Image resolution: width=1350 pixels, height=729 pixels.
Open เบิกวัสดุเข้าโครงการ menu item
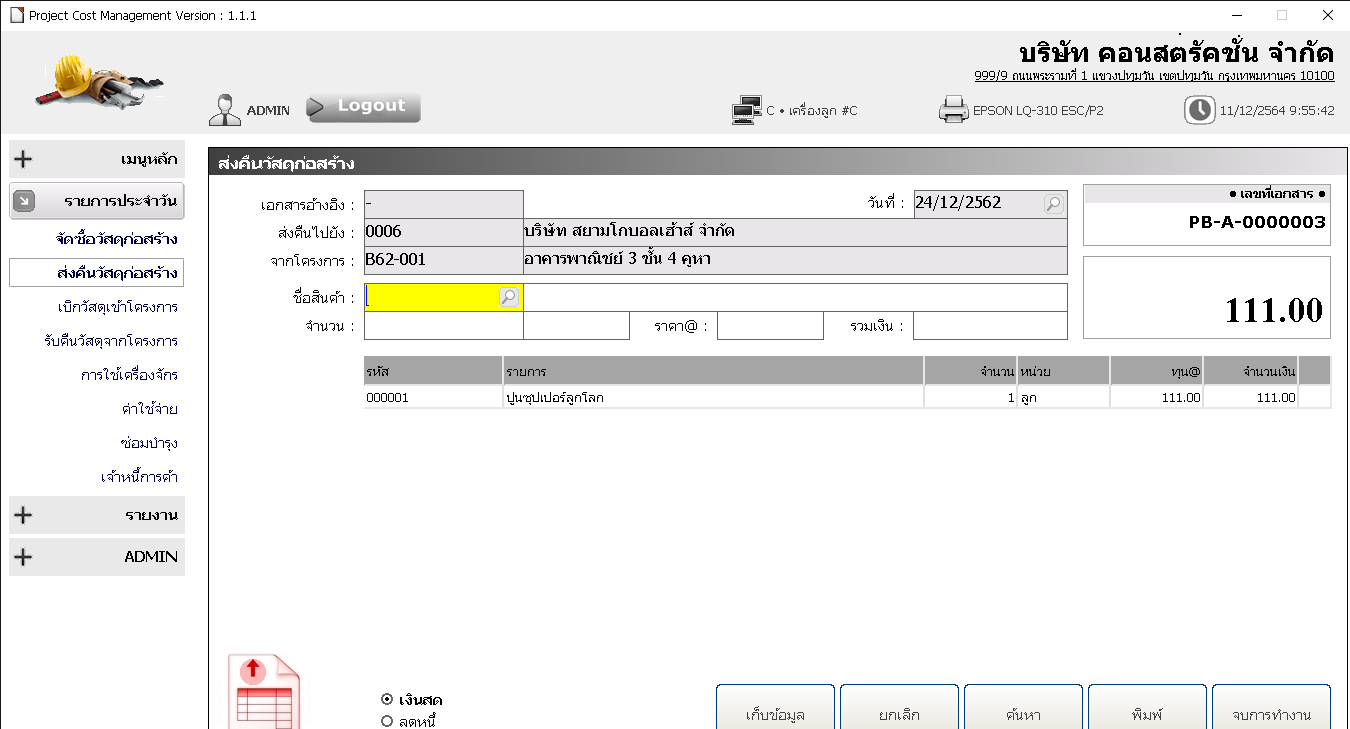tap(117, 307)
